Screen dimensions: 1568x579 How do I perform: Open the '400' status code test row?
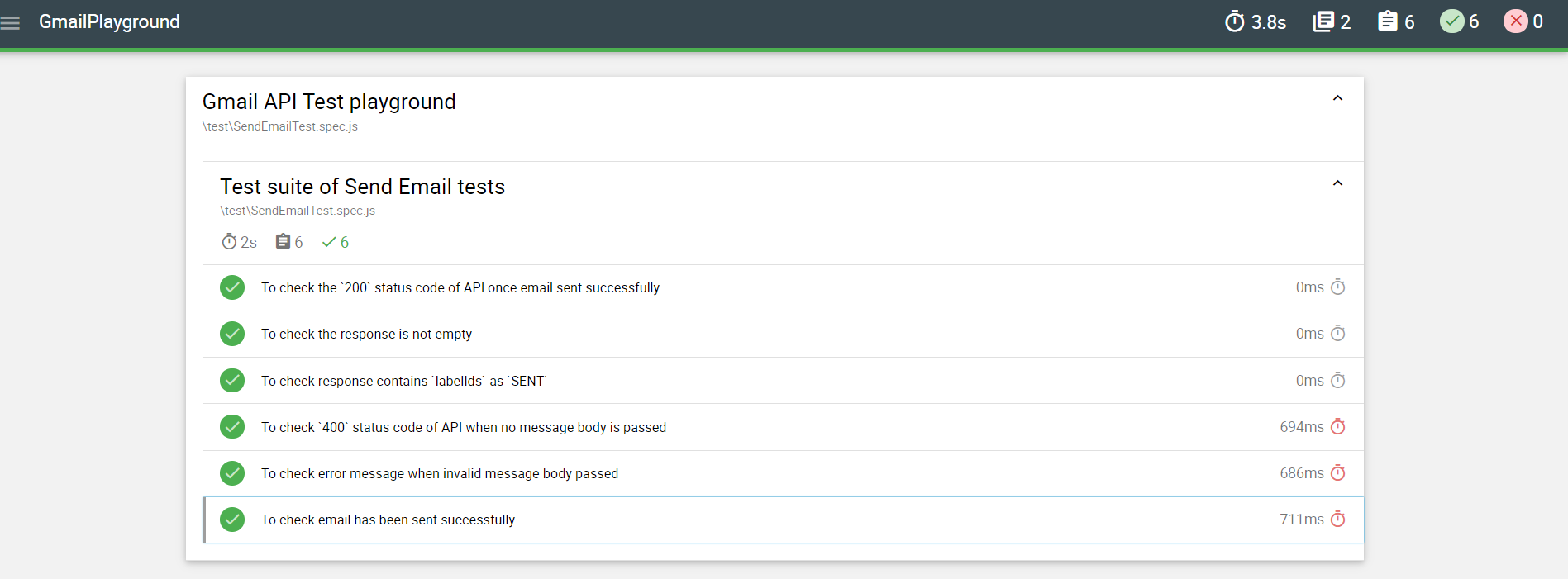click(x=784, y=427)
